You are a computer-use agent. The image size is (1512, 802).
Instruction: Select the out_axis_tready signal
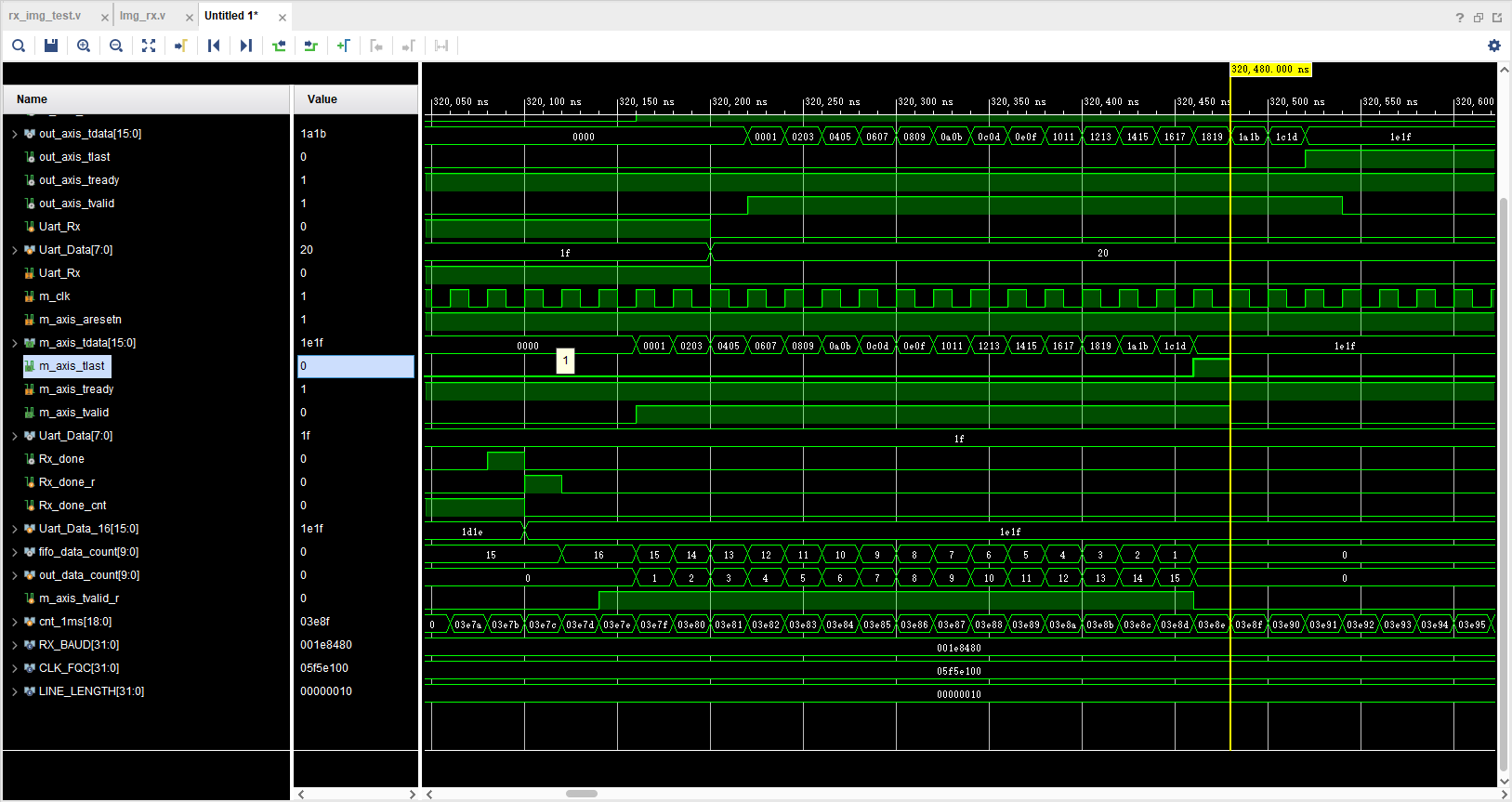pyautogui.click(x=79, y=180)
